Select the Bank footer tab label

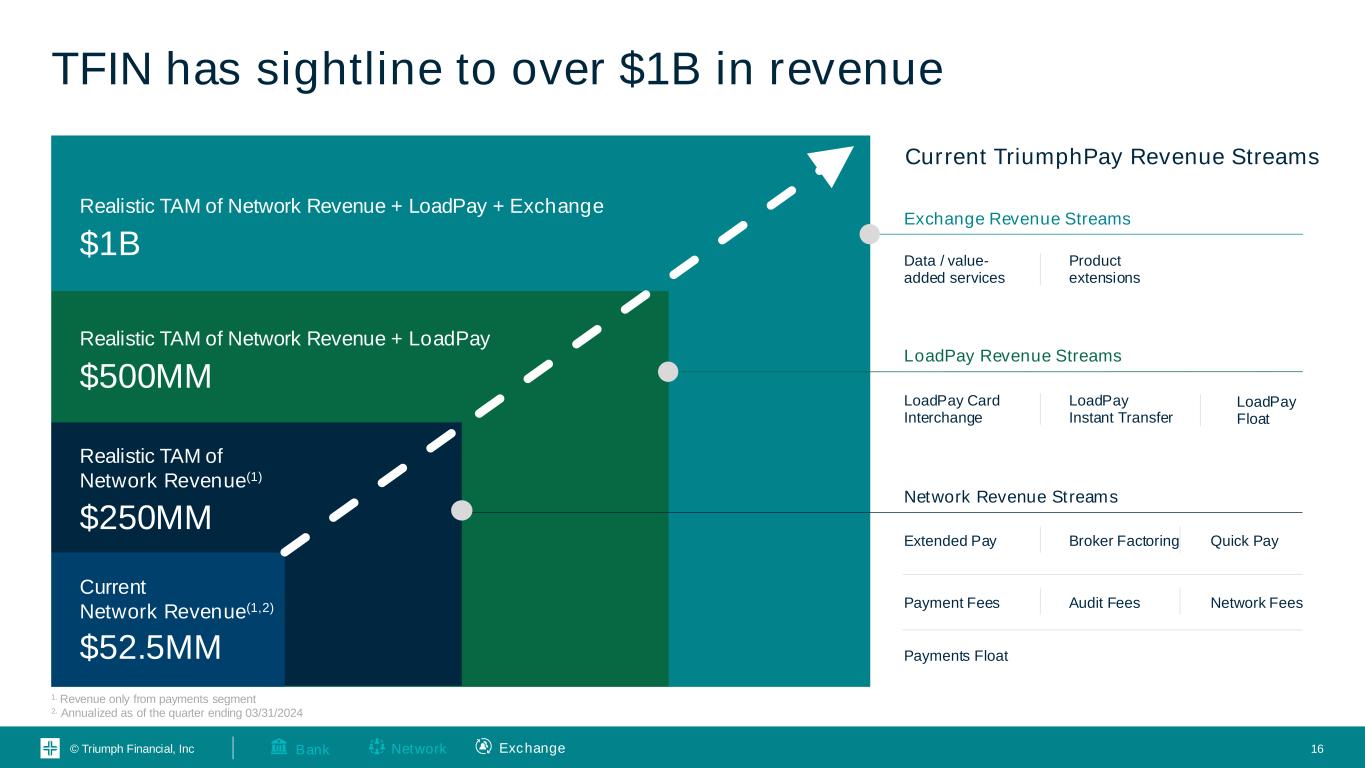point(312,749)
